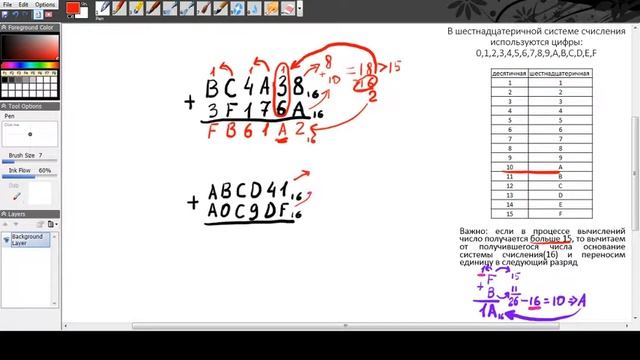Select the sixth tool, second airbrush
Viewport: 640px width, 360px height.
187,9
